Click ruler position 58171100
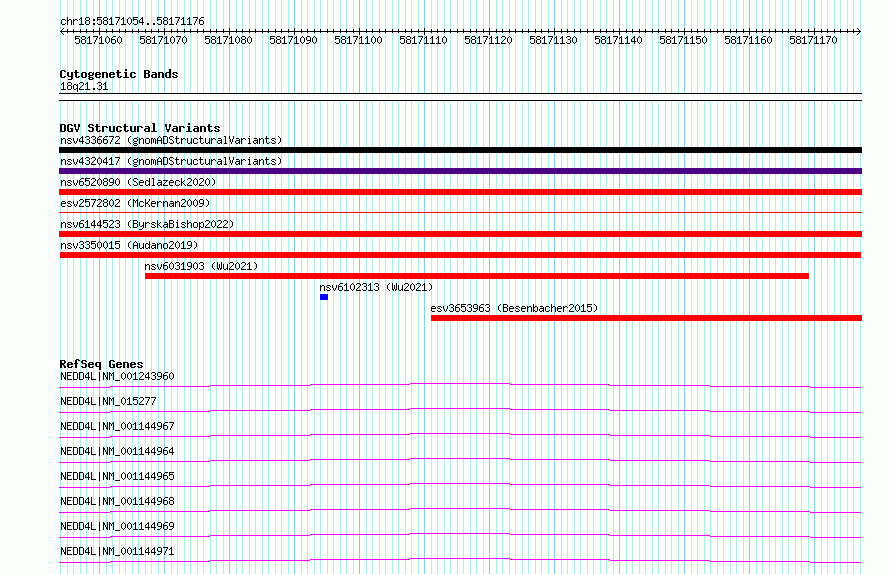 (358, 40)
